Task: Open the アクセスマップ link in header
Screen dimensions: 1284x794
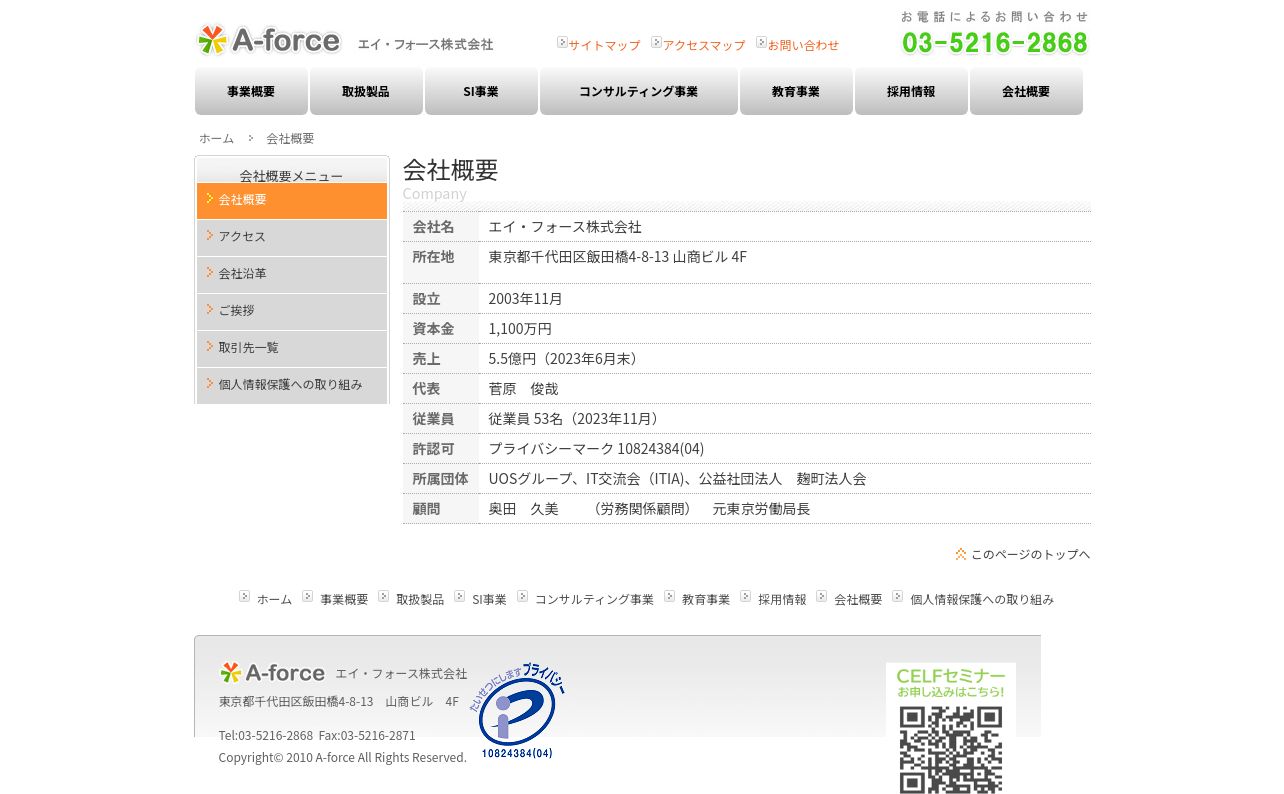Action: [704, 45]
